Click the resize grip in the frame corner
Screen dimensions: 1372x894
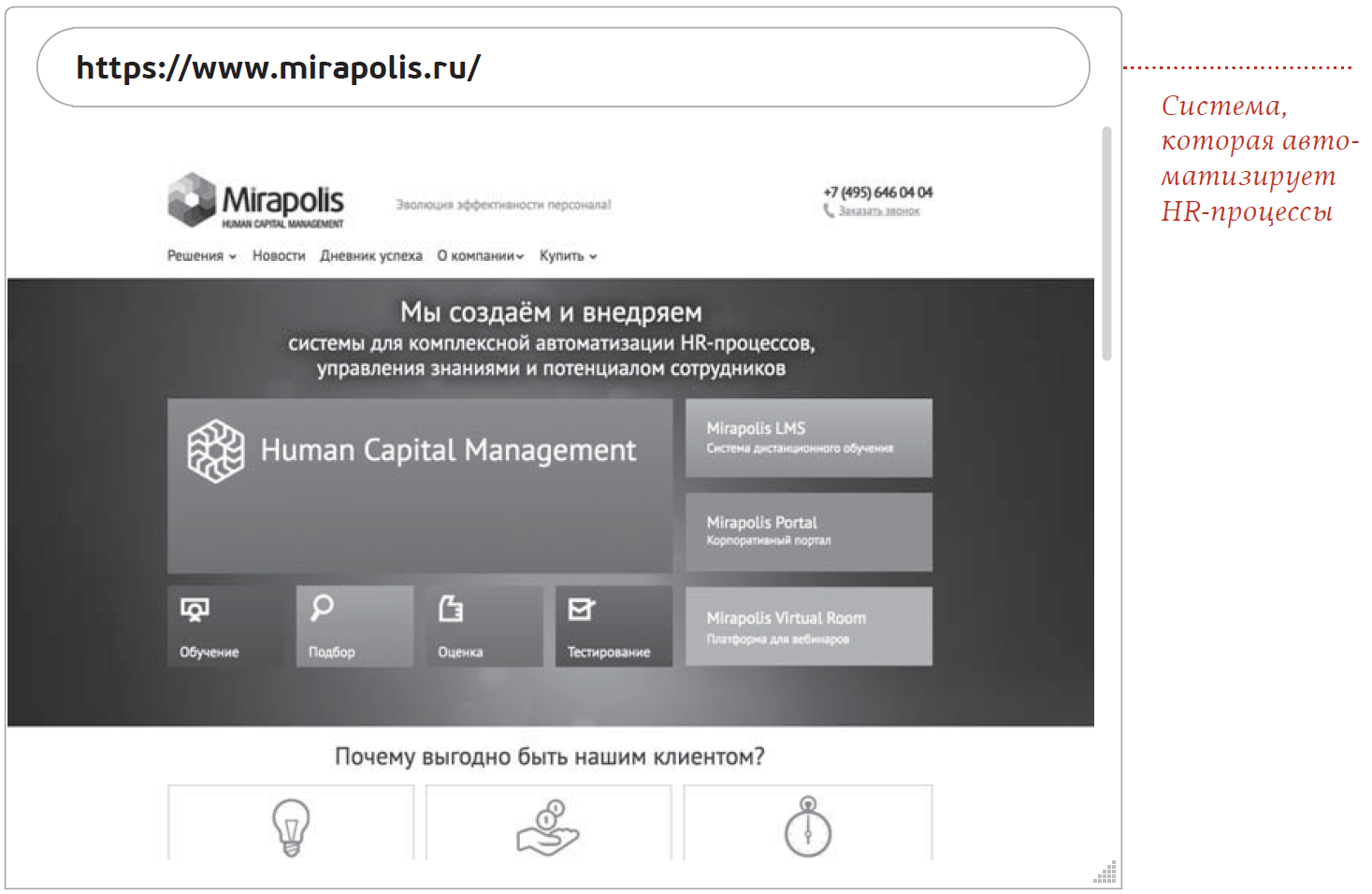[x=1105, y=872]
